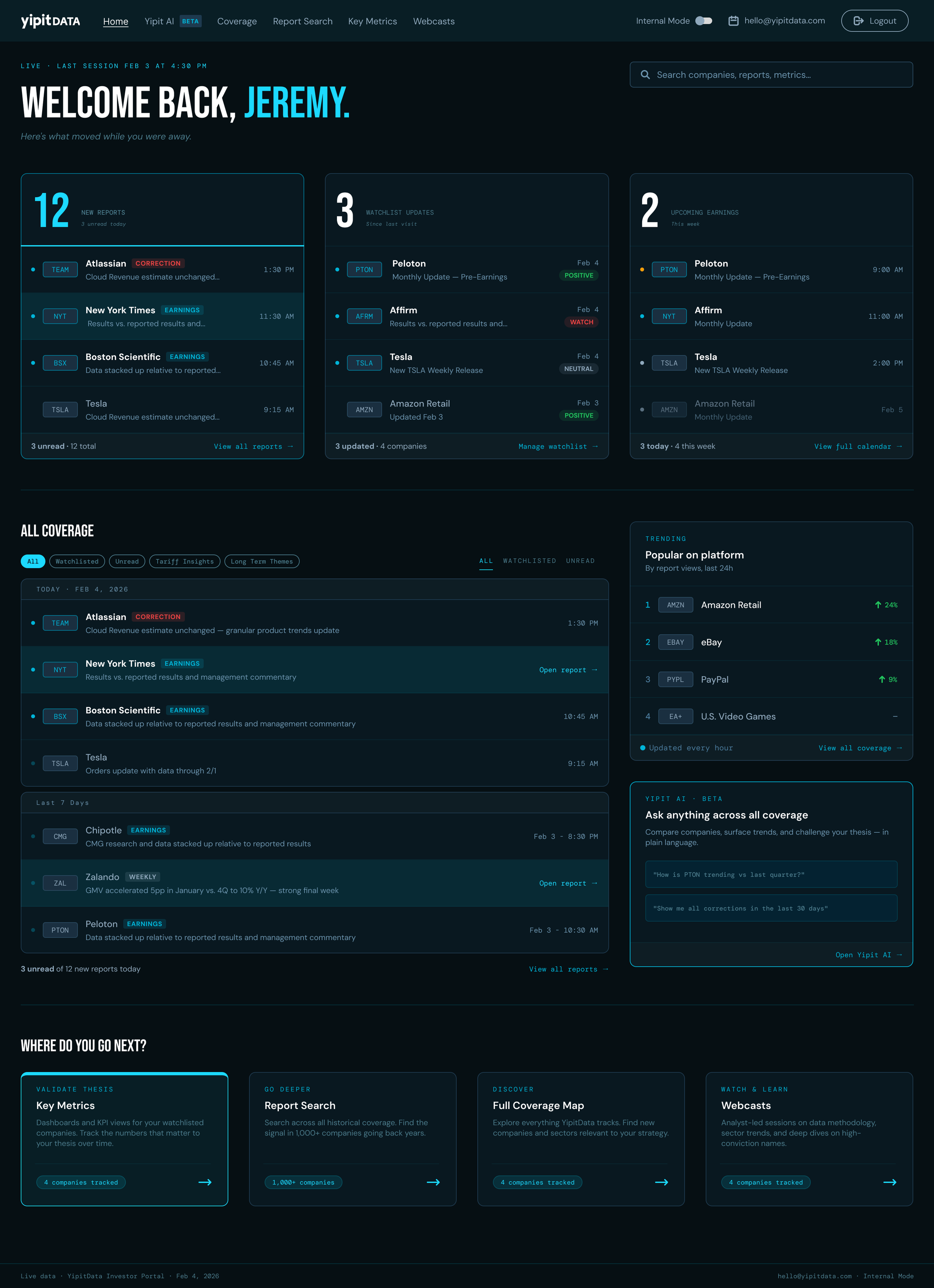Select the Unread filter chip
The height and width of the screenshot is (1288, 934).
127,561
